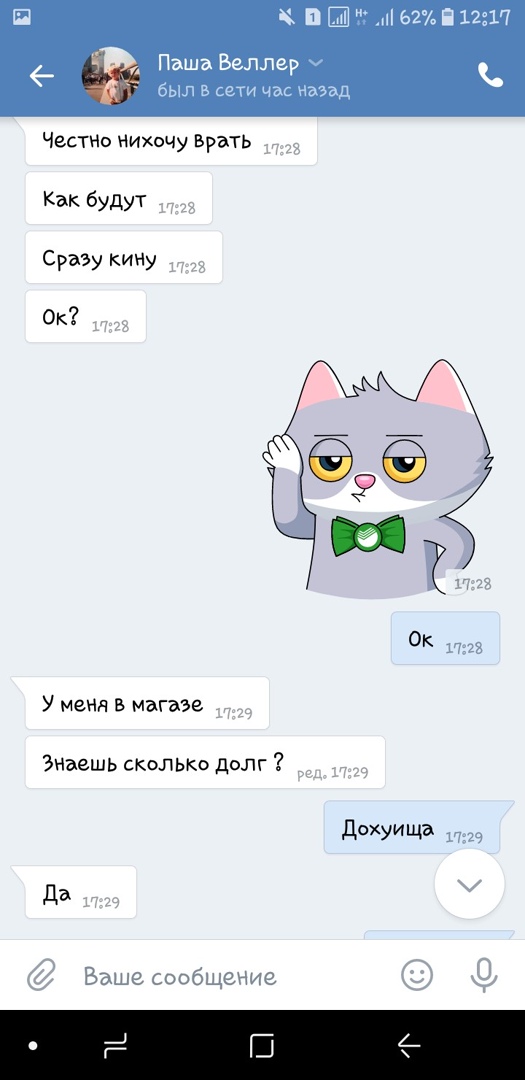Tap the Android navigation back arrow
The image size is (525, 1080).
409,1046
